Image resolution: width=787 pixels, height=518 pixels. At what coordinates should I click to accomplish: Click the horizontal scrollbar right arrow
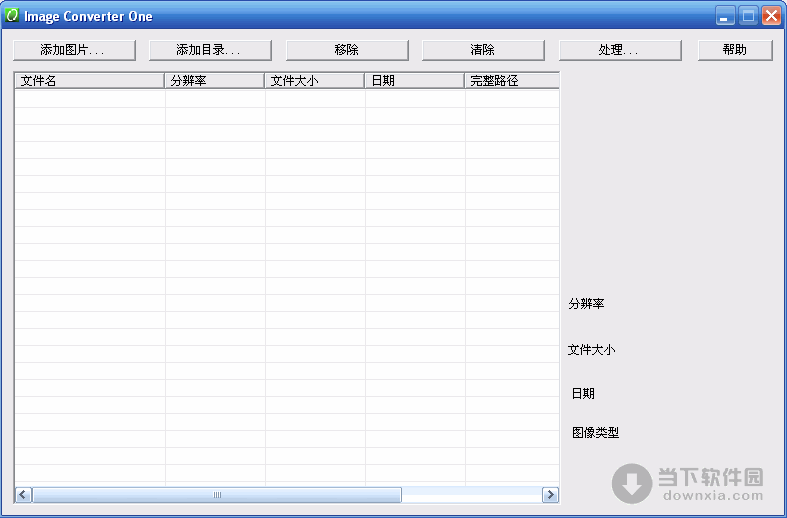550,495
